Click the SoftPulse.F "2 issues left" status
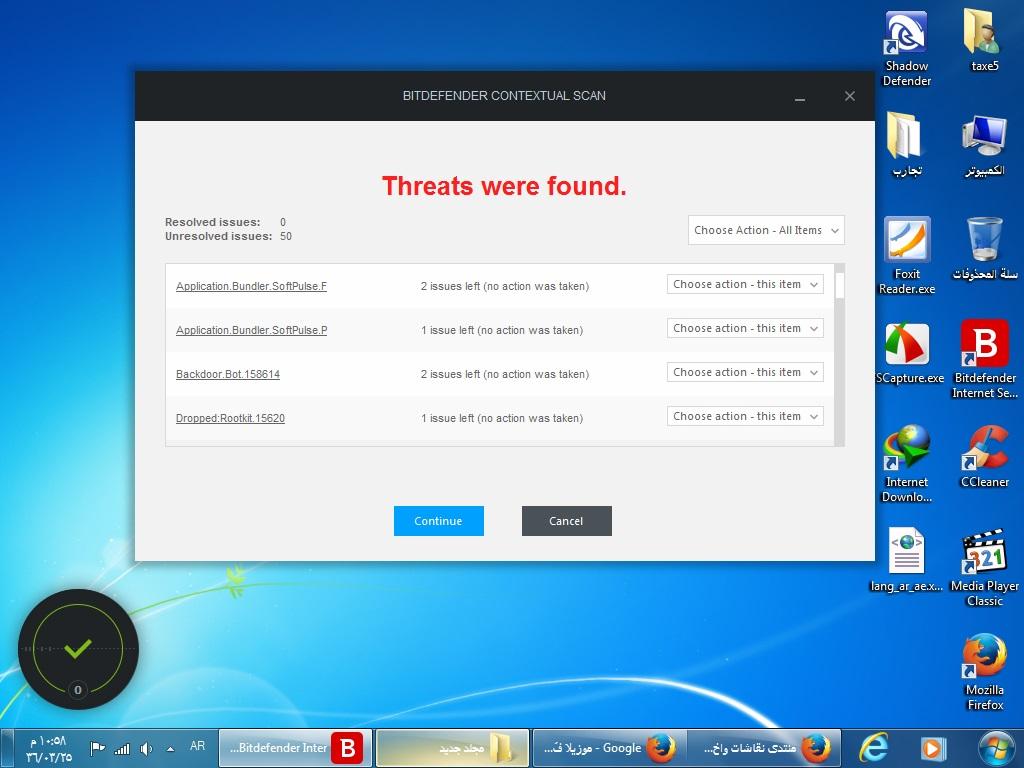 [505, 286]
